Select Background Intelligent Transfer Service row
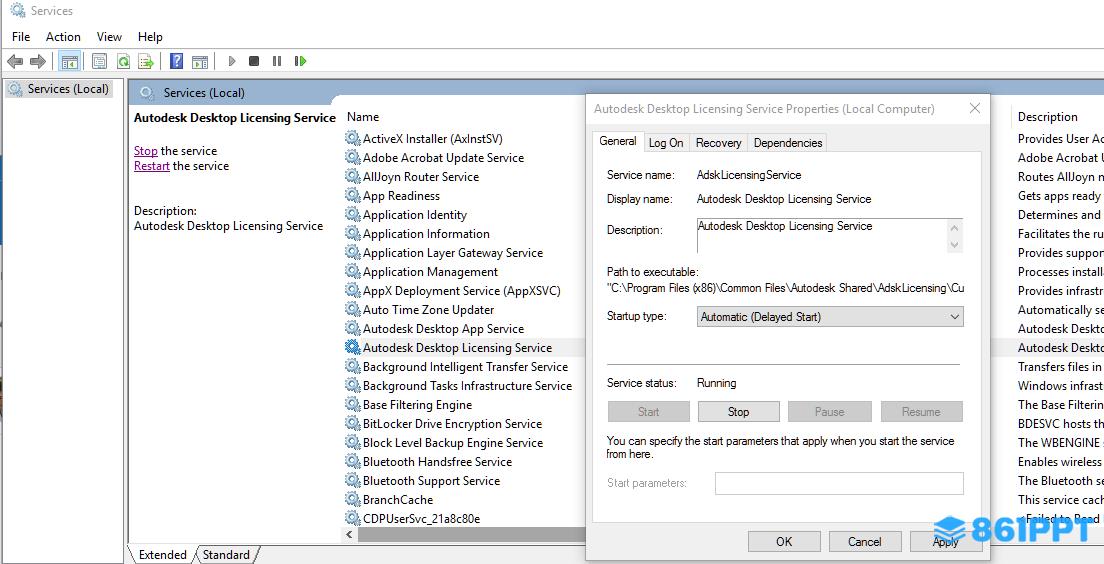The image size is (1104, 564). pyautogui.click(x=465, y=366)
